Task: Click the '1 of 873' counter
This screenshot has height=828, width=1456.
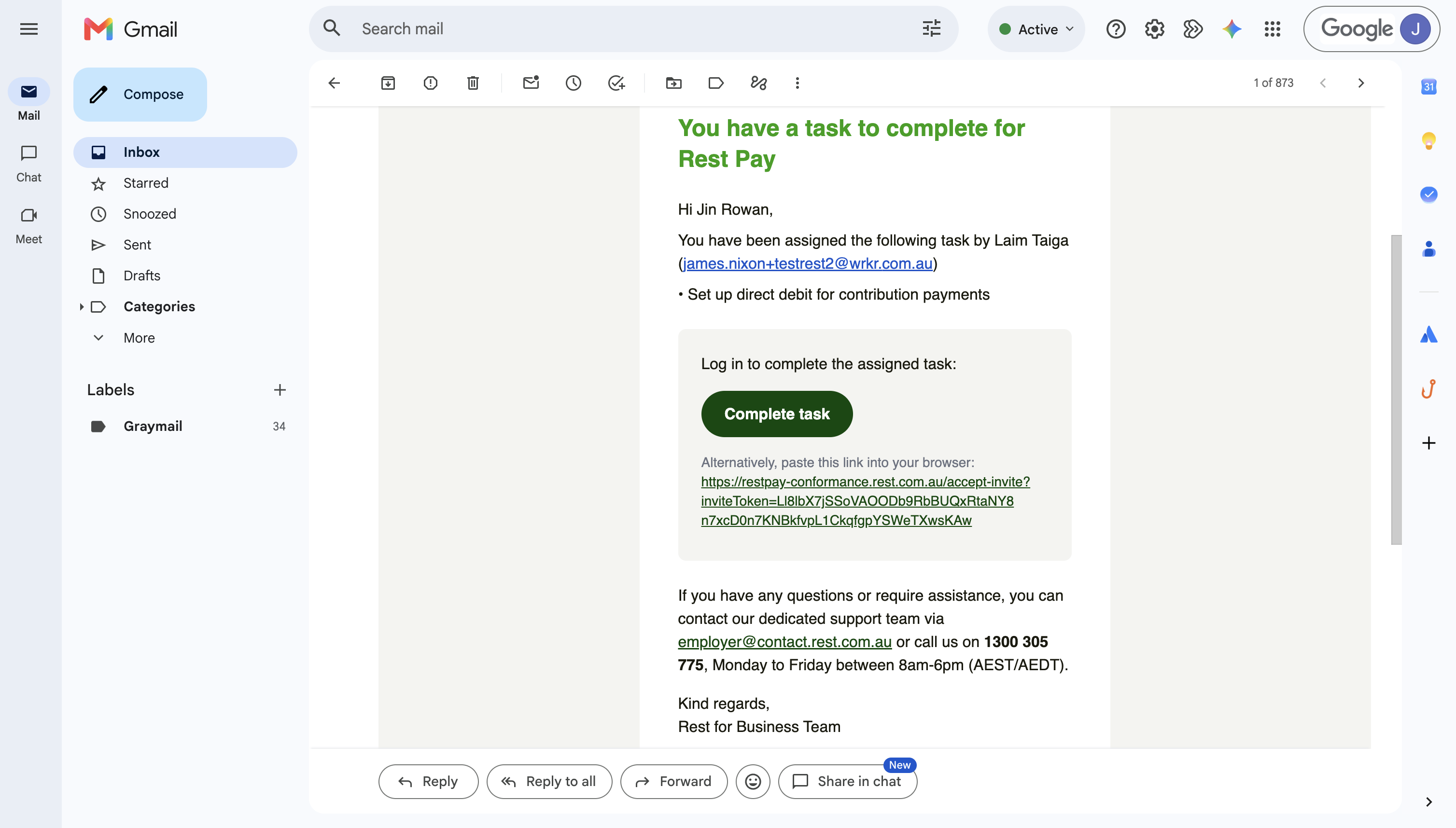Action: pos(1274,83)
